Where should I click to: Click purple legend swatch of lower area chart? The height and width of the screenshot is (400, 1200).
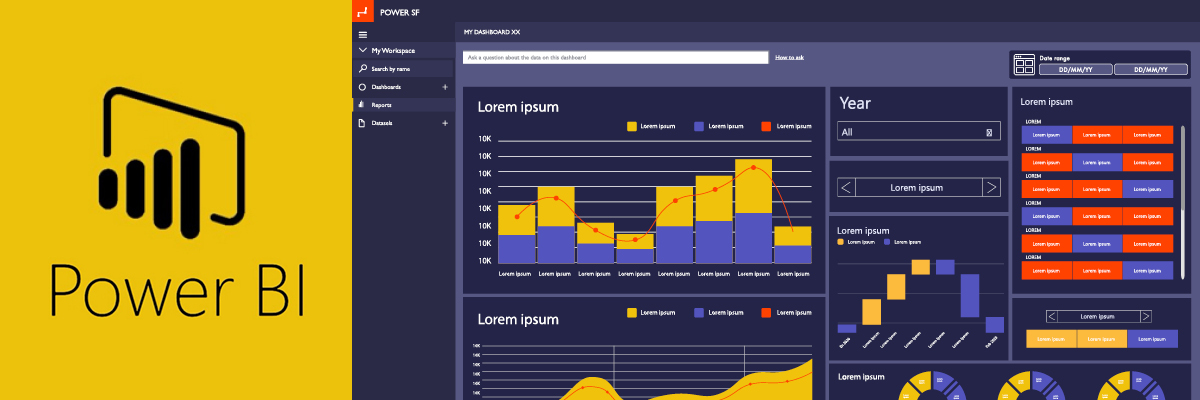pyautogui.click(x=699, y=313)
